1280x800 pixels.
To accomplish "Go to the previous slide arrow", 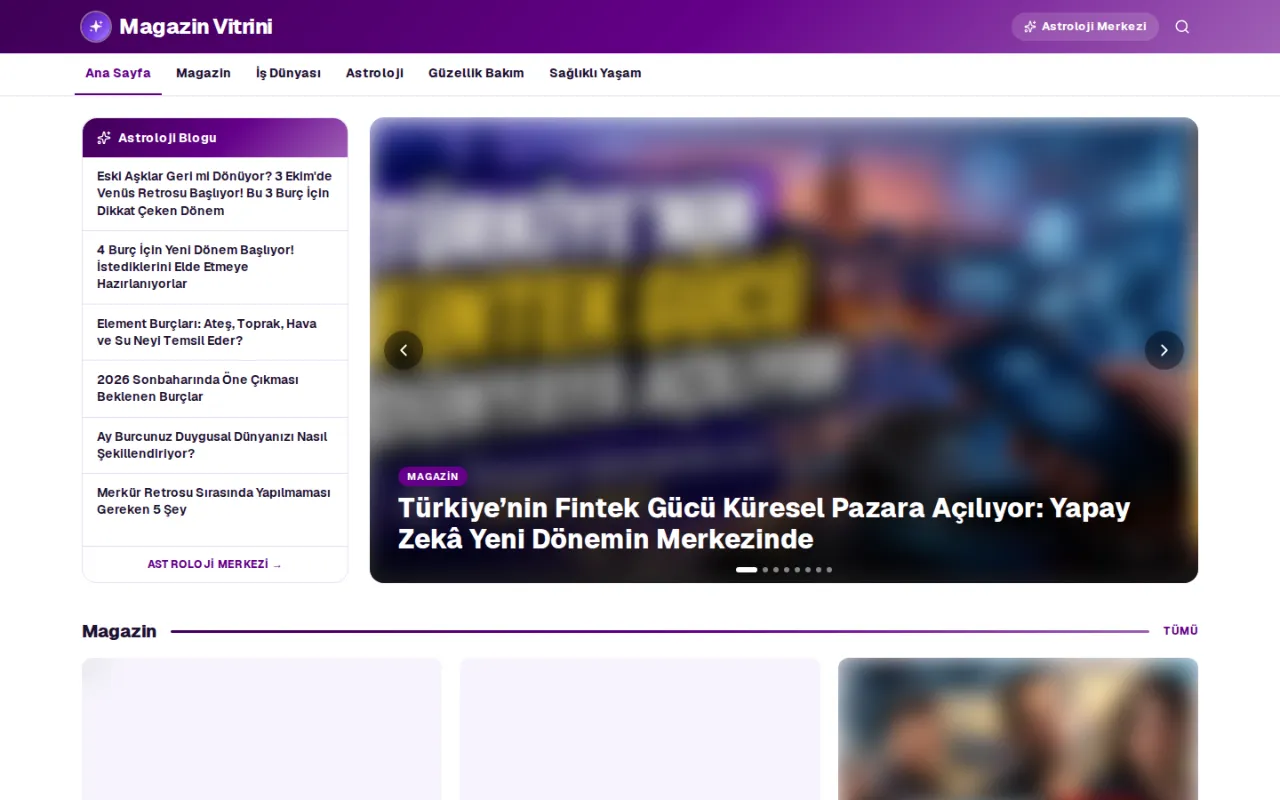I will point(403,350).
